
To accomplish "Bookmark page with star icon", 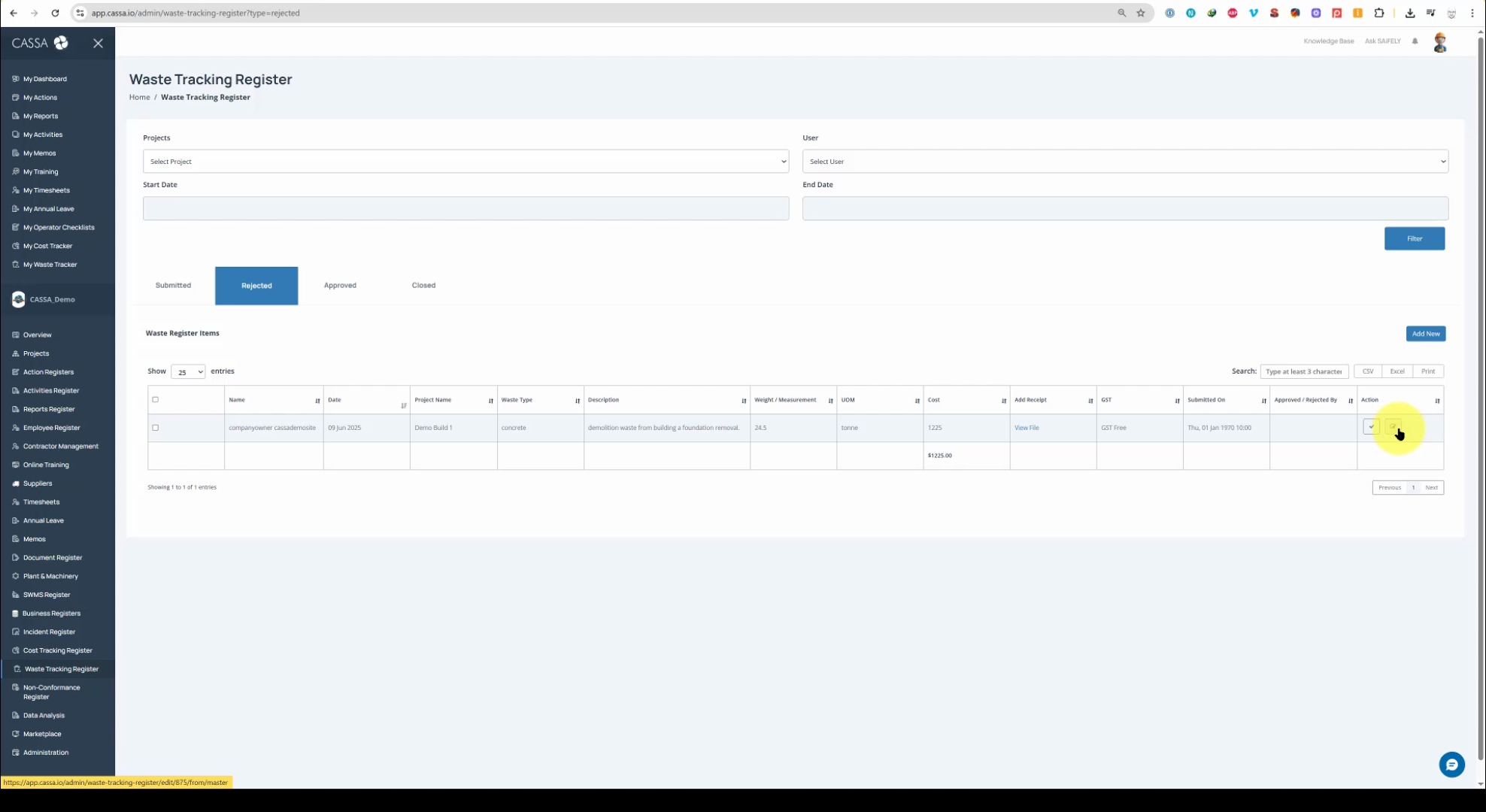I will (1140, 13).
